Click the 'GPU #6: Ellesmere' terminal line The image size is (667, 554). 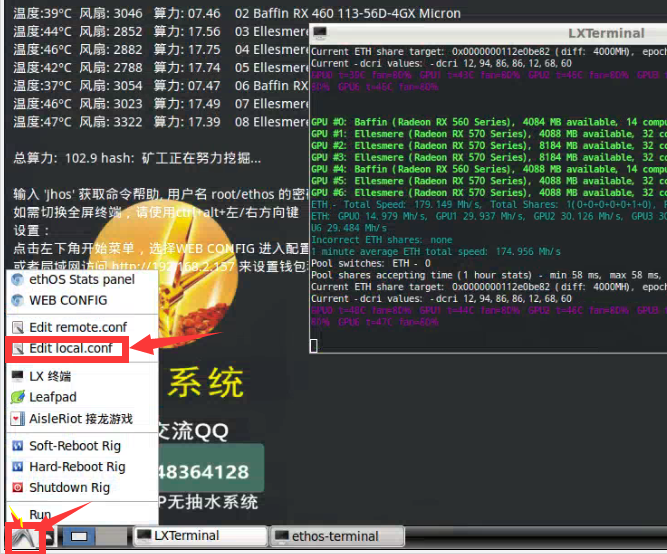coord(489,193)
